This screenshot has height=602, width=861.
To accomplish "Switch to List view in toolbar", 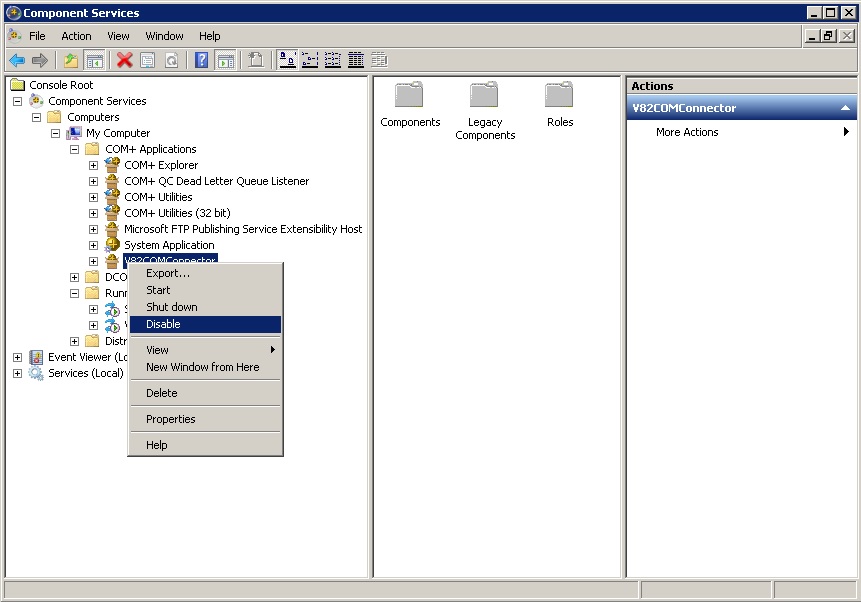I will pos(333,60).
